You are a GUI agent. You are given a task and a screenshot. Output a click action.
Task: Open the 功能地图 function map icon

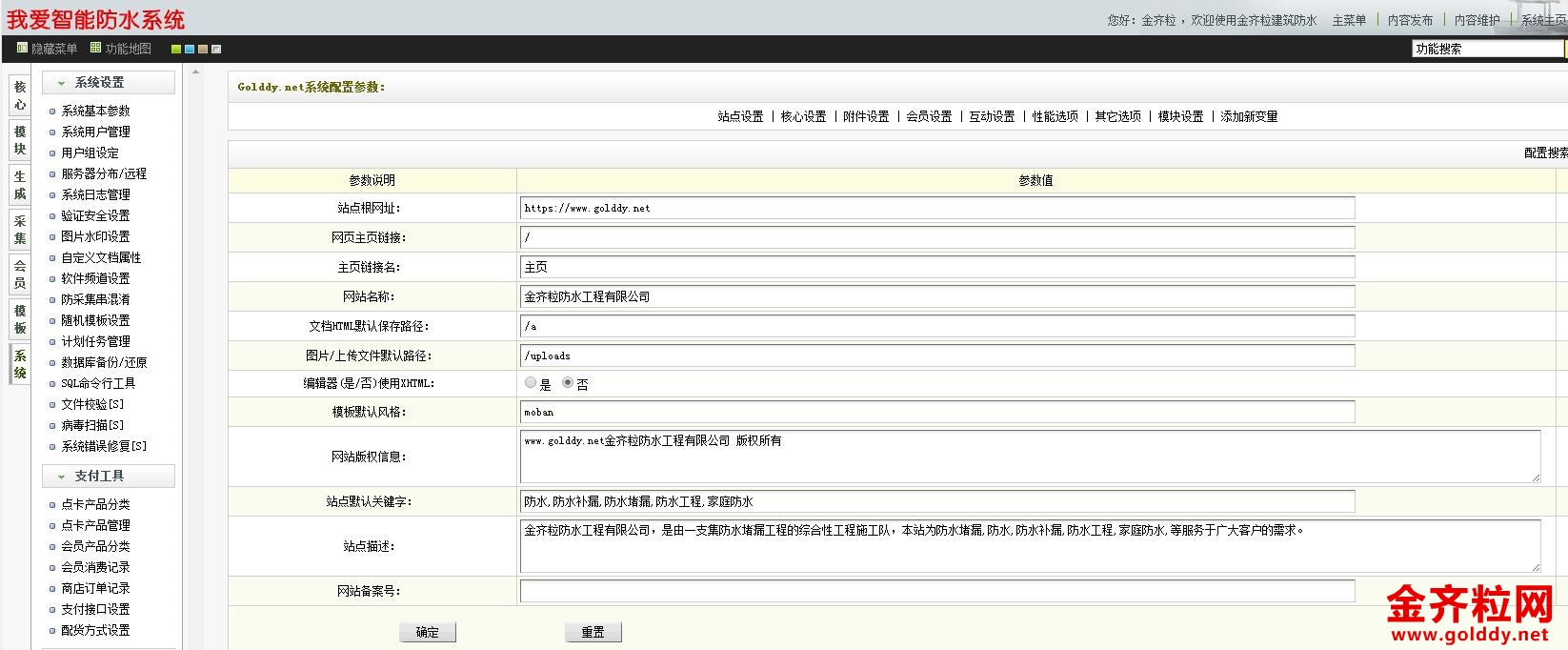click(95, 48)
